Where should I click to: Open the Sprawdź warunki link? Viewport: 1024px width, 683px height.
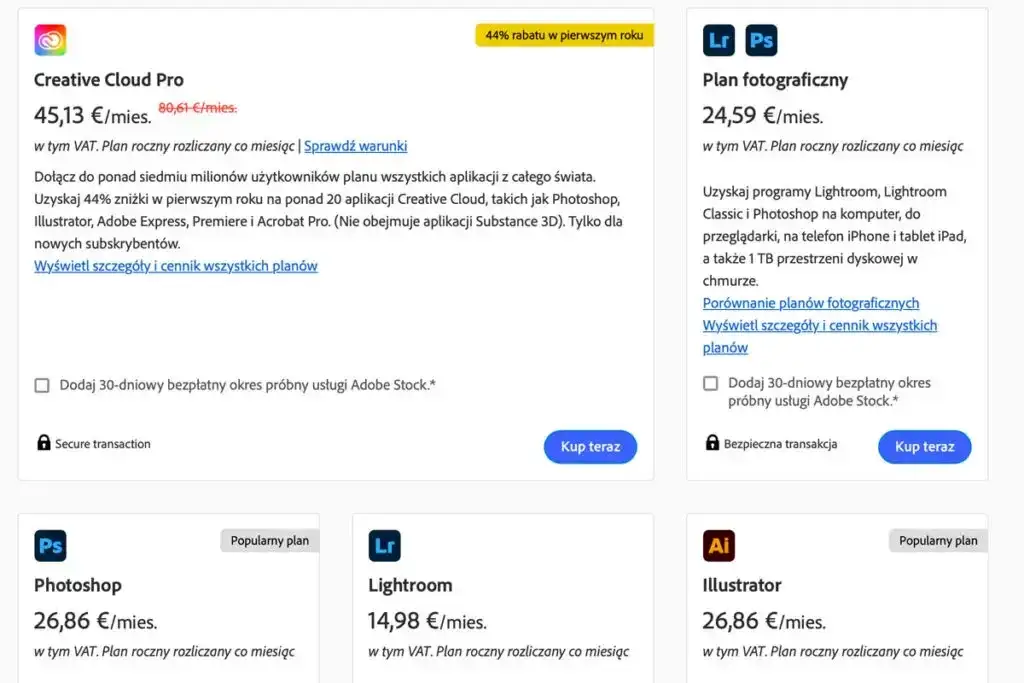click(x=355, y=146)
